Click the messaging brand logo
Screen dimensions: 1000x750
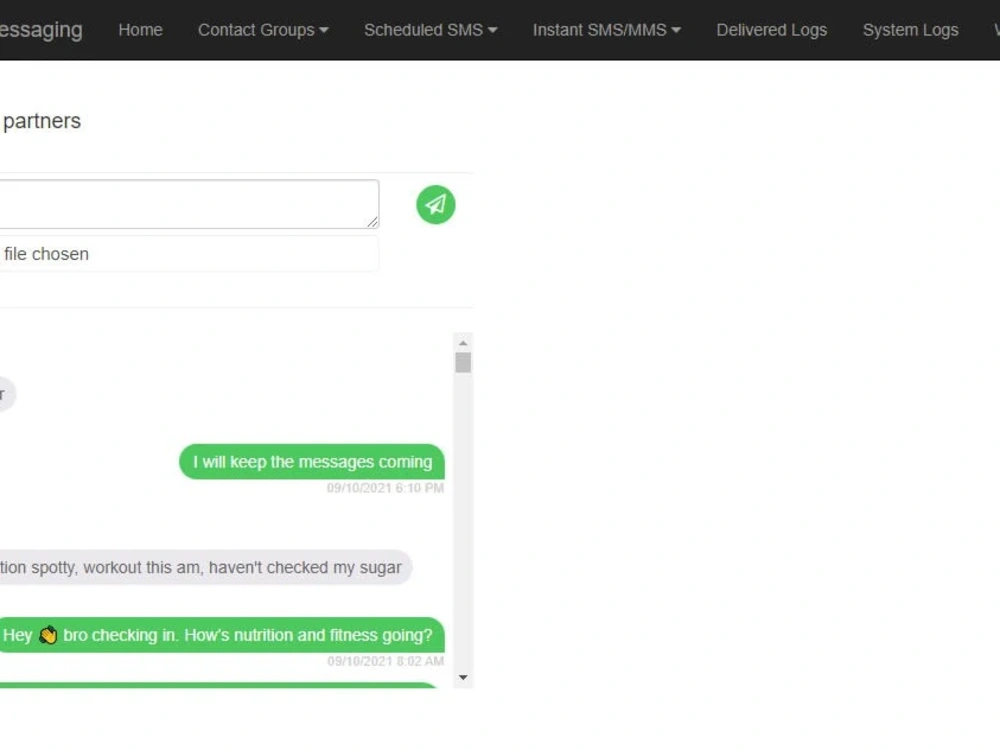coord(42,30)
